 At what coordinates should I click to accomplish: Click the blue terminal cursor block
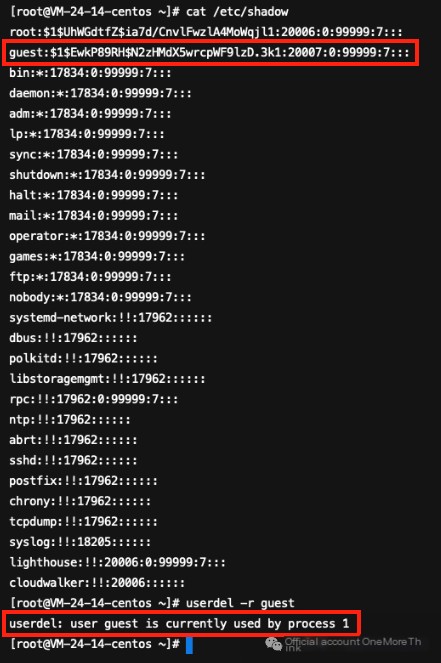(189, 644)
